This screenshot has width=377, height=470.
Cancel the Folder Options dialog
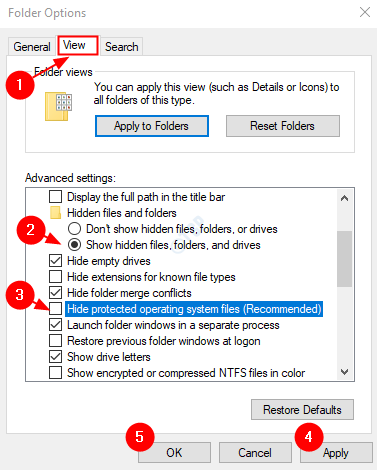[255, 453]
